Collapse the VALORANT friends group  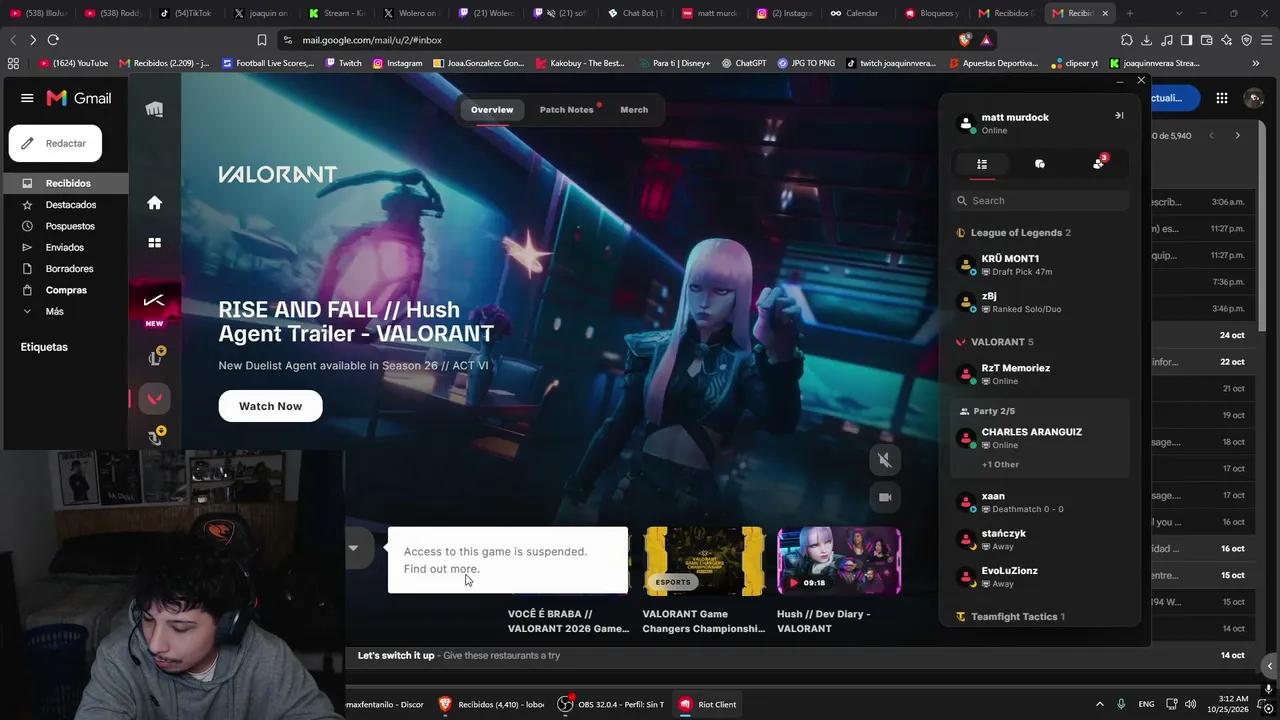point(995,342)
